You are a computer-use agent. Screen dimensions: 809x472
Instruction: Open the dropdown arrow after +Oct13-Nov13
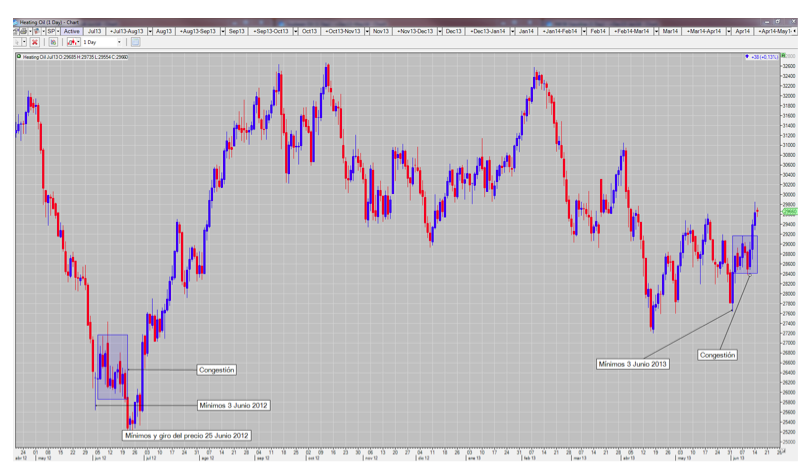click(x=367, y=31)
